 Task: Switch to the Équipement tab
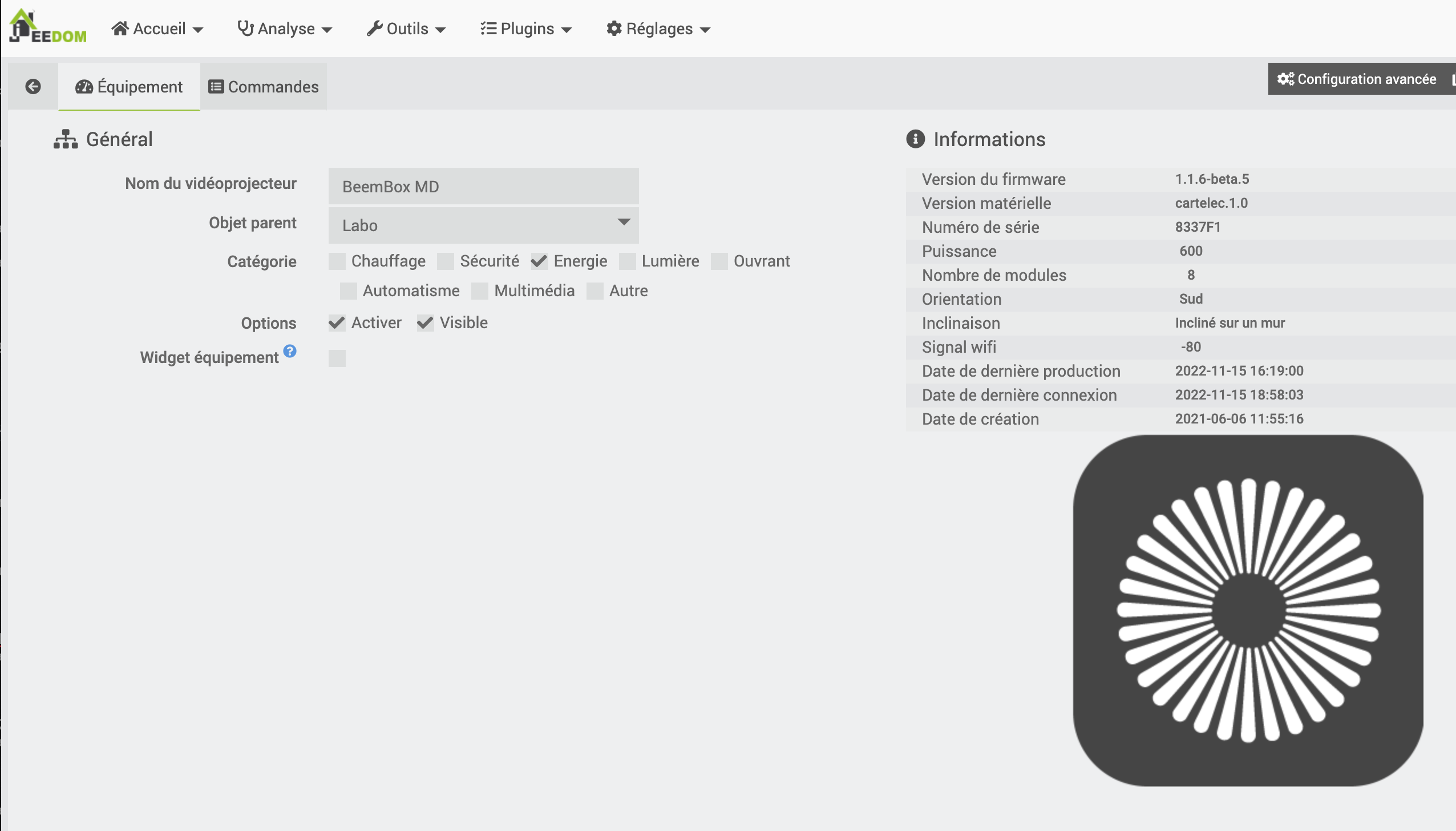point(129,86)
